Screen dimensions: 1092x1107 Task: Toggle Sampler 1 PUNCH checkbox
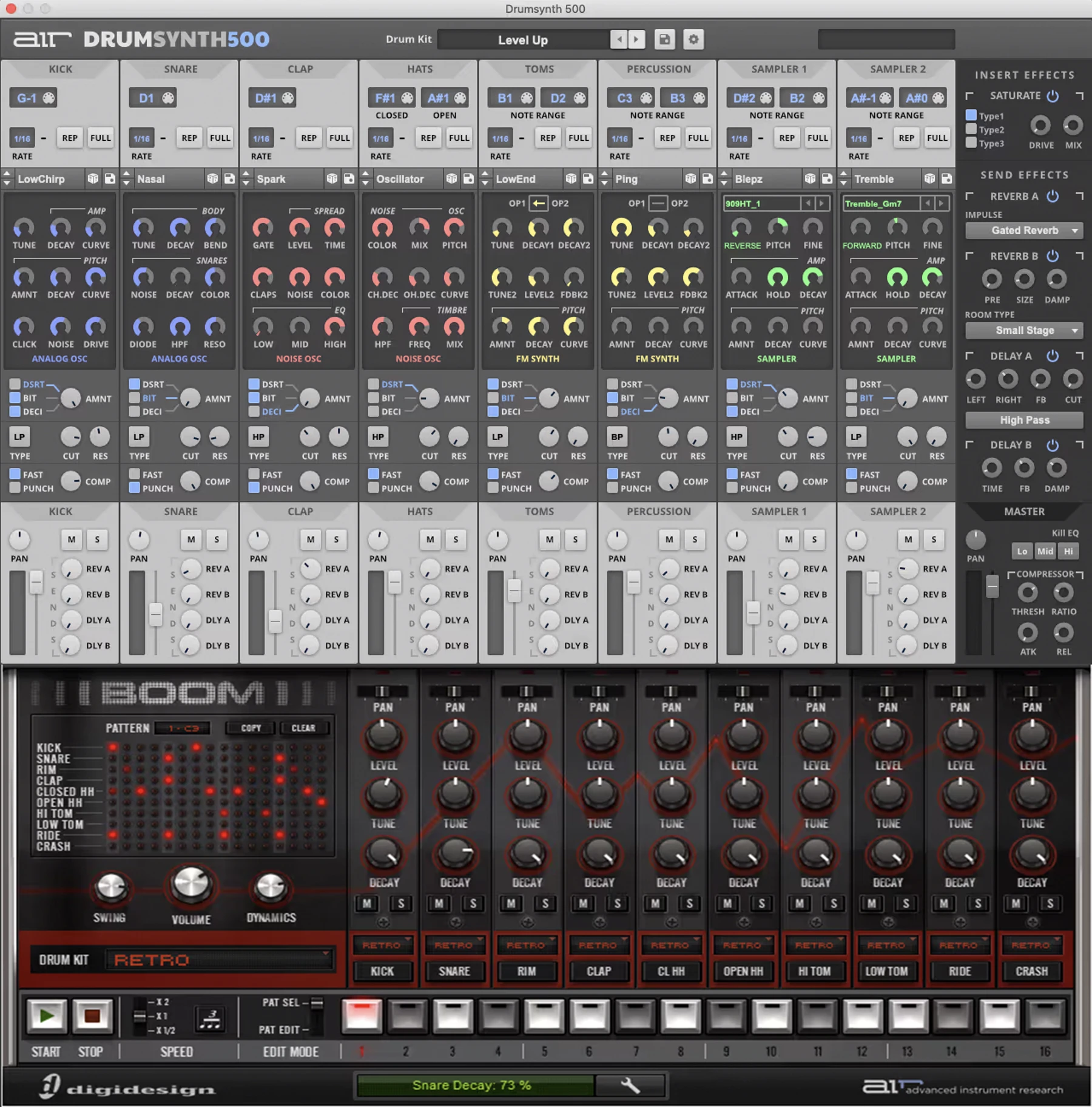point(732,488)
